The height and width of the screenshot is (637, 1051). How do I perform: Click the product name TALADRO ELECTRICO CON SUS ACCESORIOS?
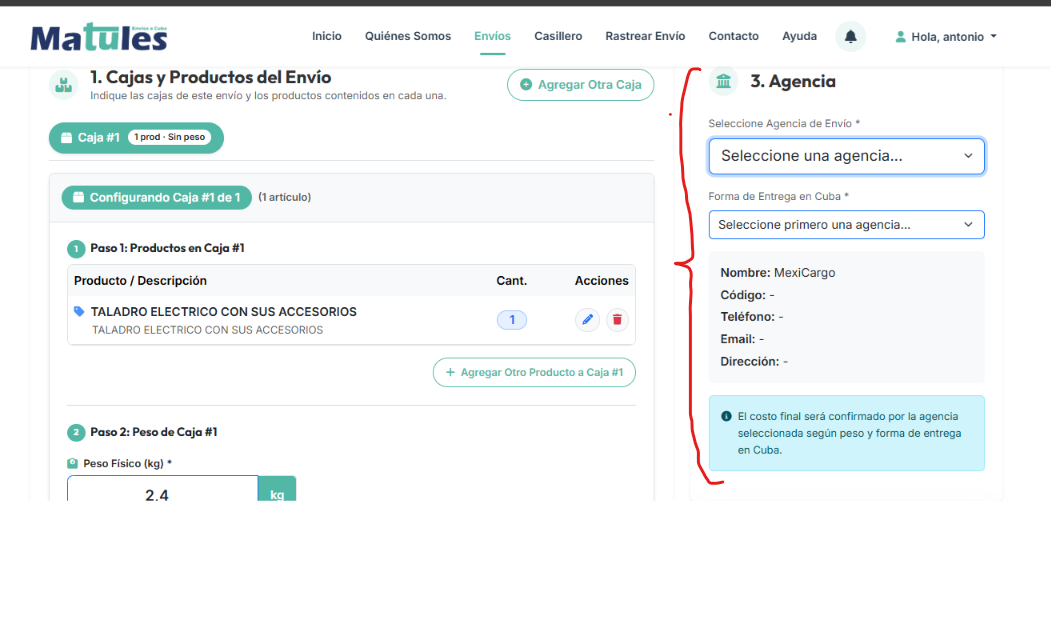click(224, 312)
